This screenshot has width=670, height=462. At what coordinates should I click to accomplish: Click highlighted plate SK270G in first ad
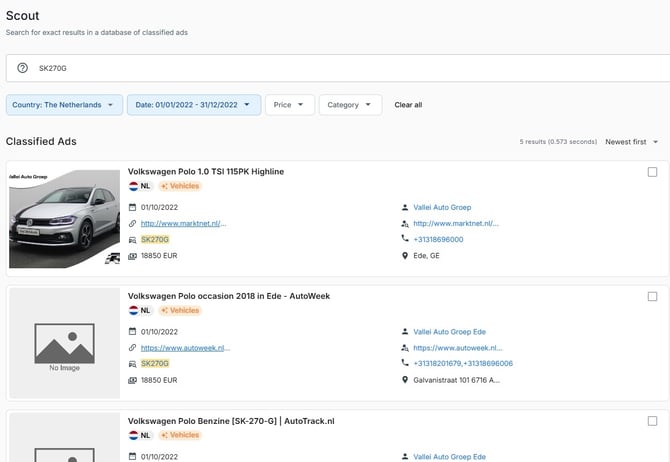(155, 239)
